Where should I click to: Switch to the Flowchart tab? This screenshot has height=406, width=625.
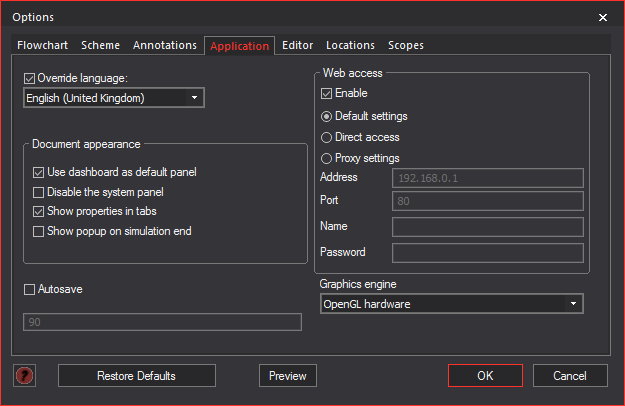tap(43, 45)
